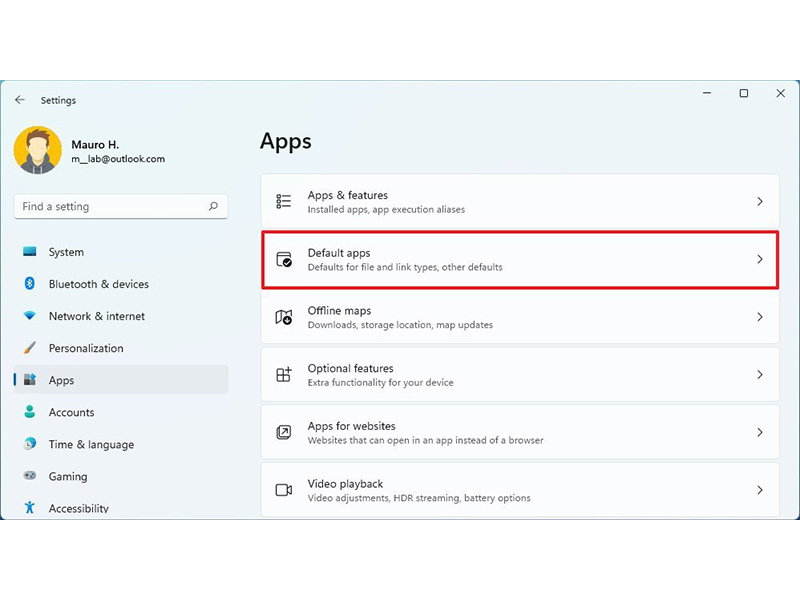800x600 pixels.
Task: Click the Offline maps icon
Action: pos(284,317)
